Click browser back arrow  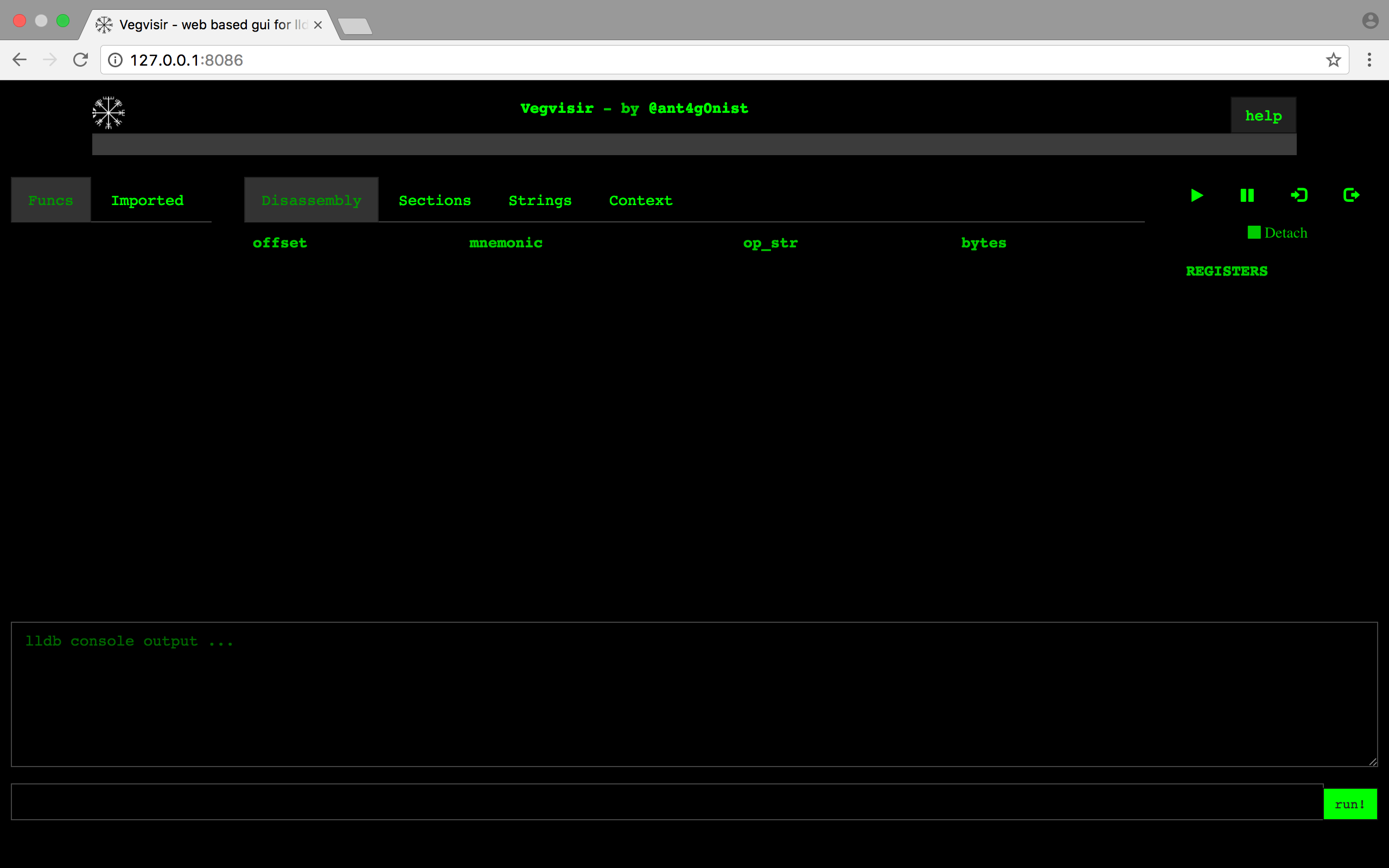[x=20, y=60]
